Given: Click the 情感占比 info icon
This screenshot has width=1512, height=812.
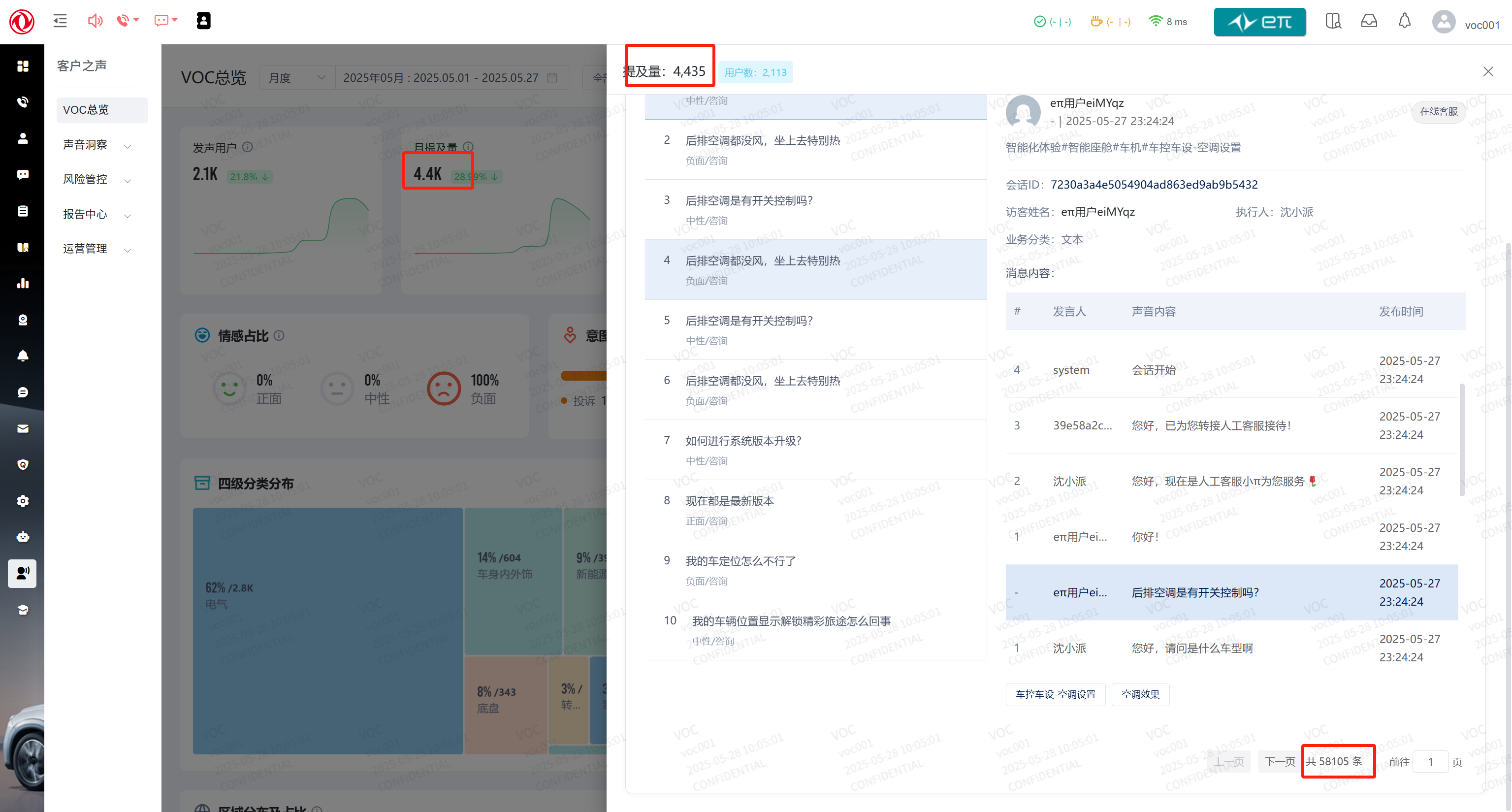Looking at the screenshot, I should 279,335.
